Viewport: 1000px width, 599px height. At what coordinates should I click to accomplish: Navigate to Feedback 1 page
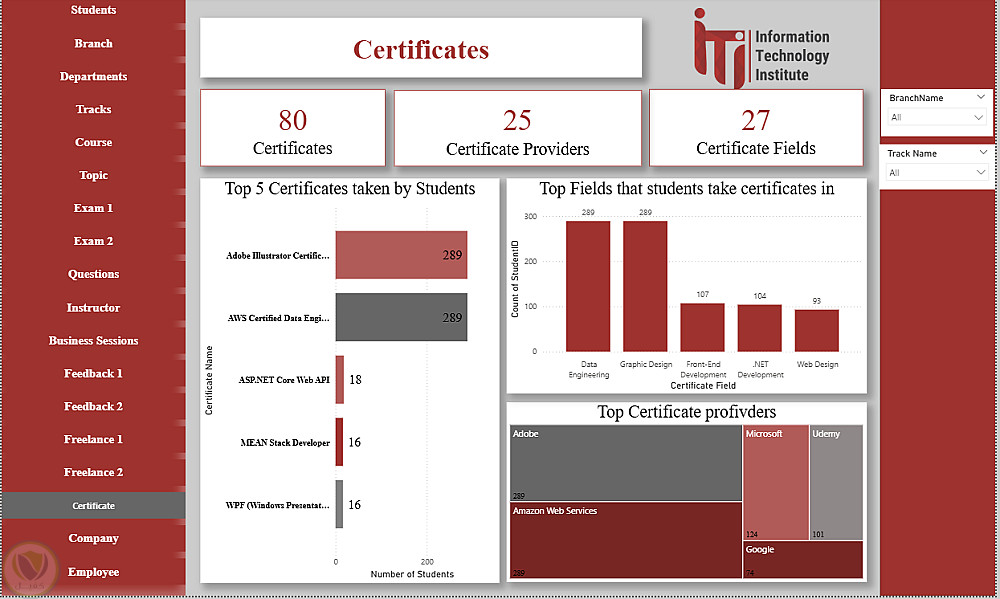point(93,373)
